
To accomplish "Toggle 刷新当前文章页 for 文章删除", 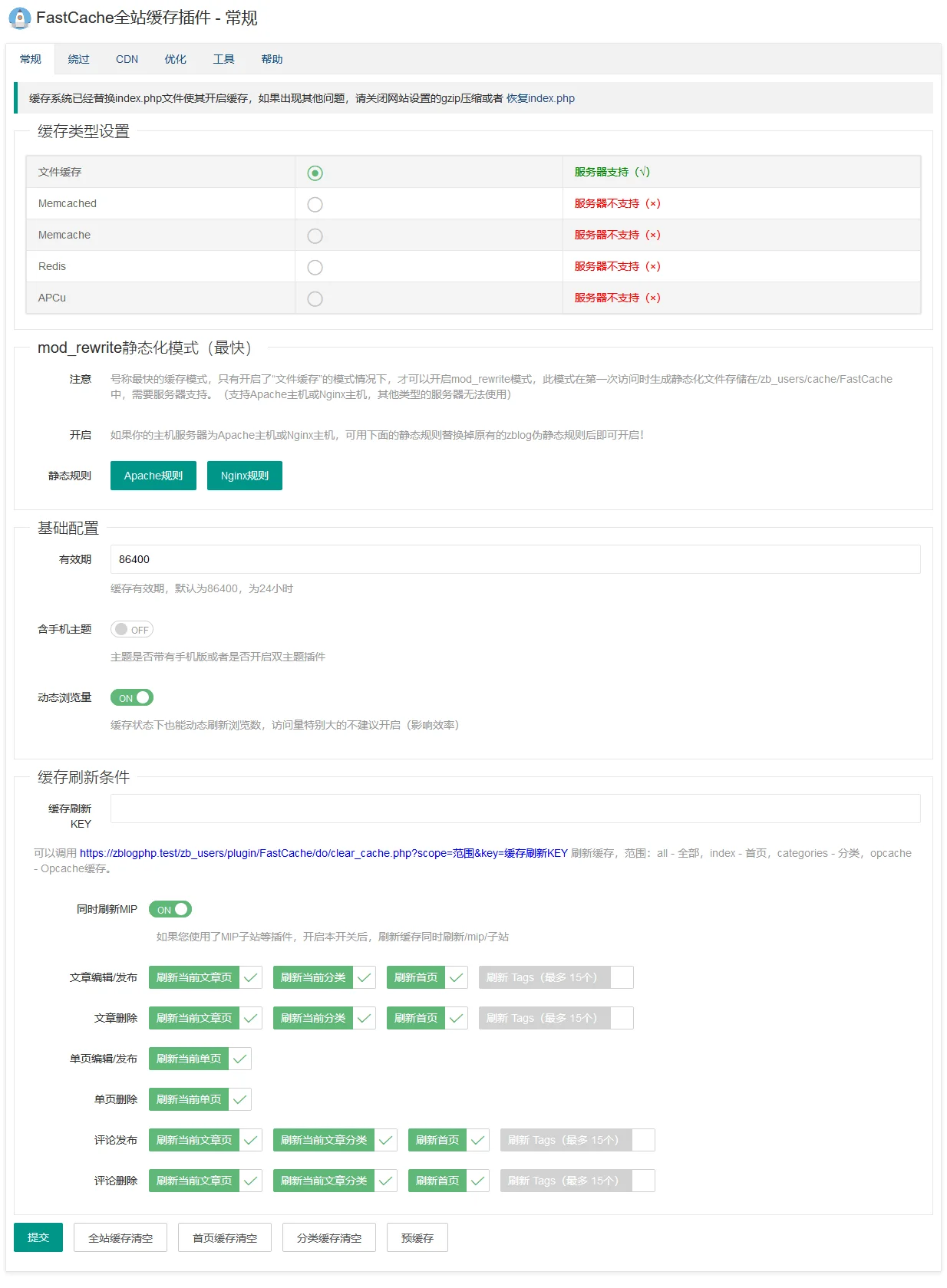I will tap(206, 1018).
